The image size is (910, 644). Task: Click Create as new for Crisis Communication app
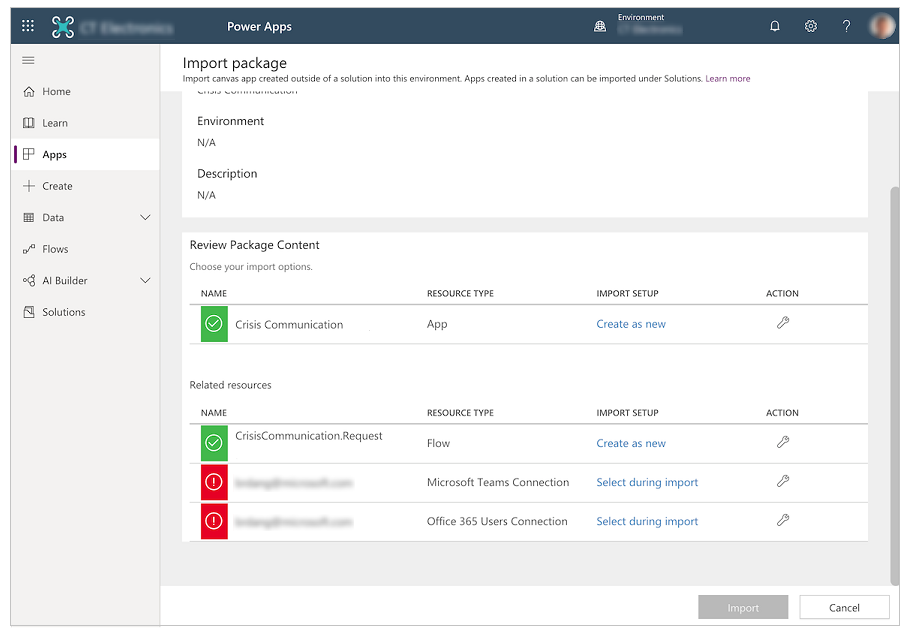click(631, 324)
